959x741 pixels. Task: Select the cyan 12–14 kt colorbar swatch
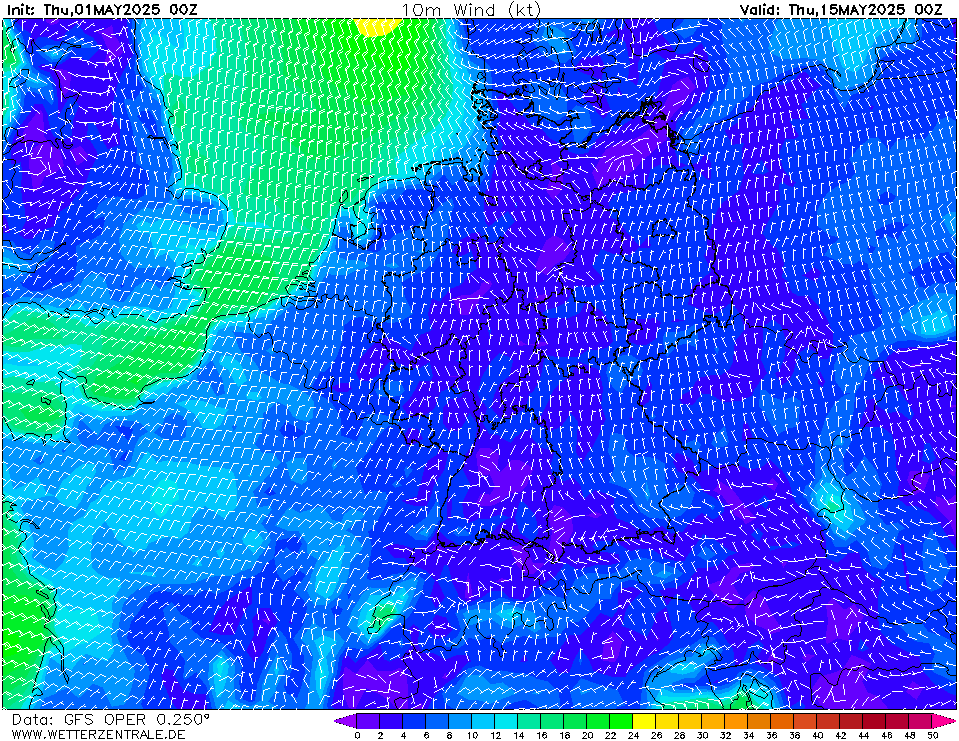pos(506,721)
